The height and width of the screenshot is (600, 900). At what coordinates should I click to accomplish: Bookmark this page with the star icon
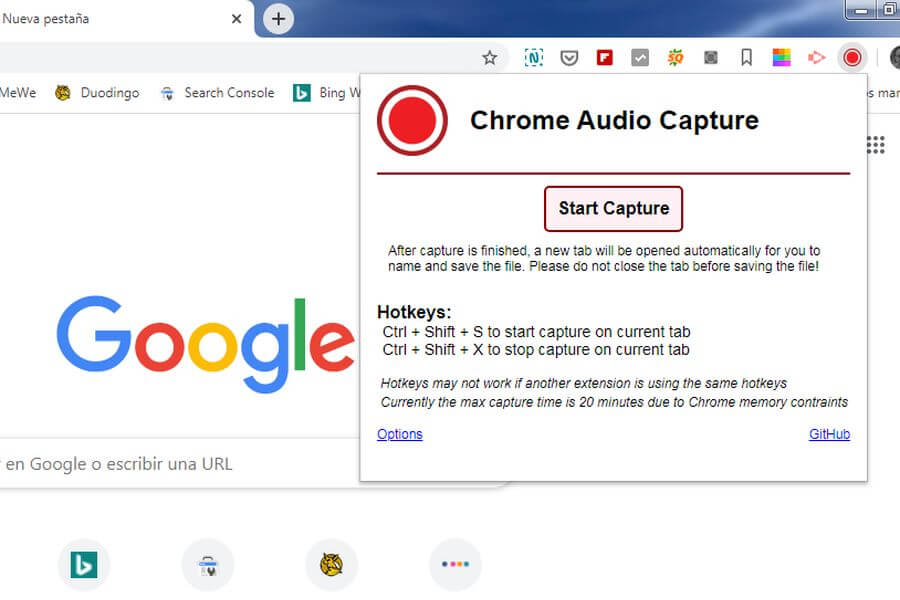pos(489,57)
